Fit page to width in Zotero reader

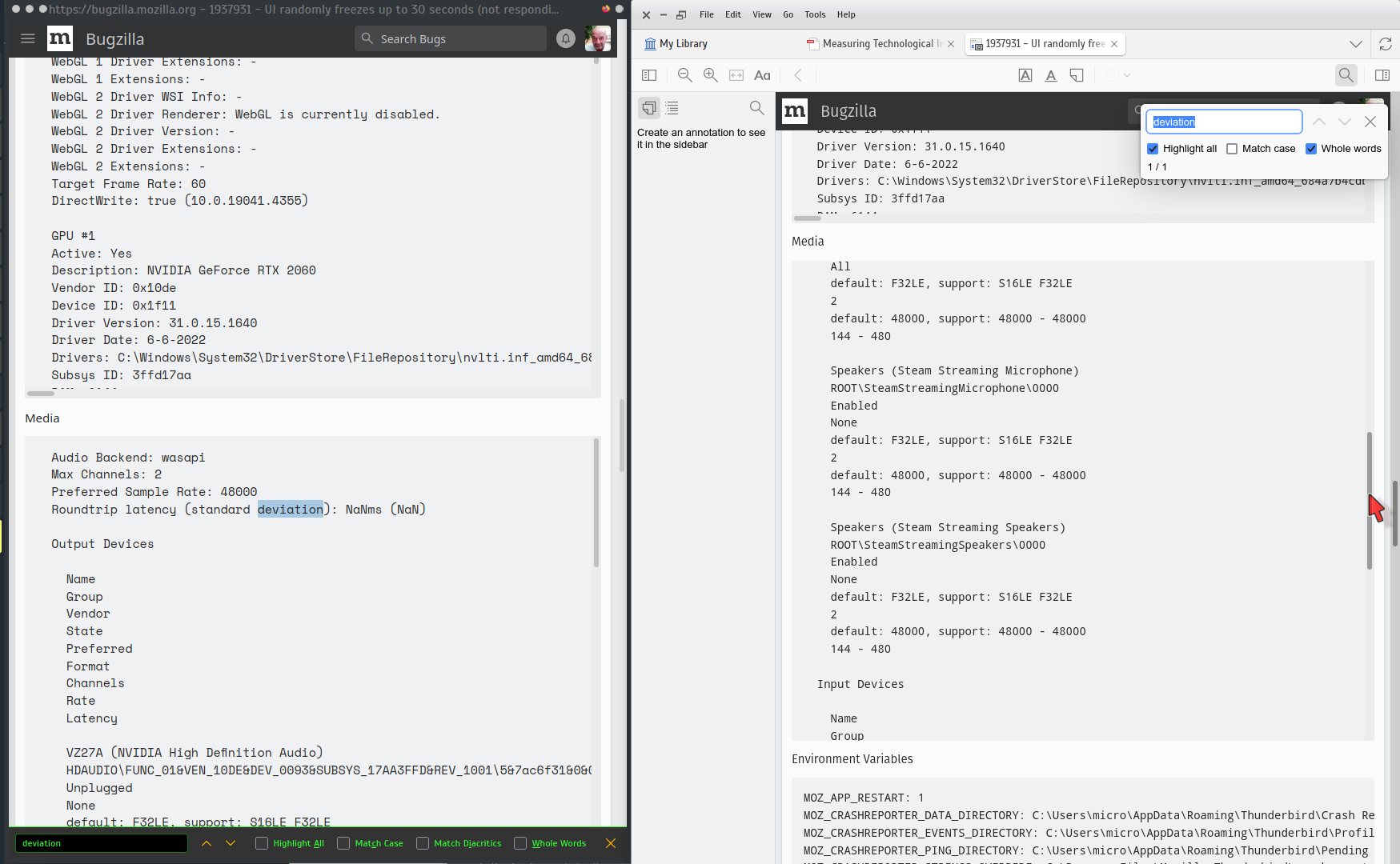click(736, 75)
